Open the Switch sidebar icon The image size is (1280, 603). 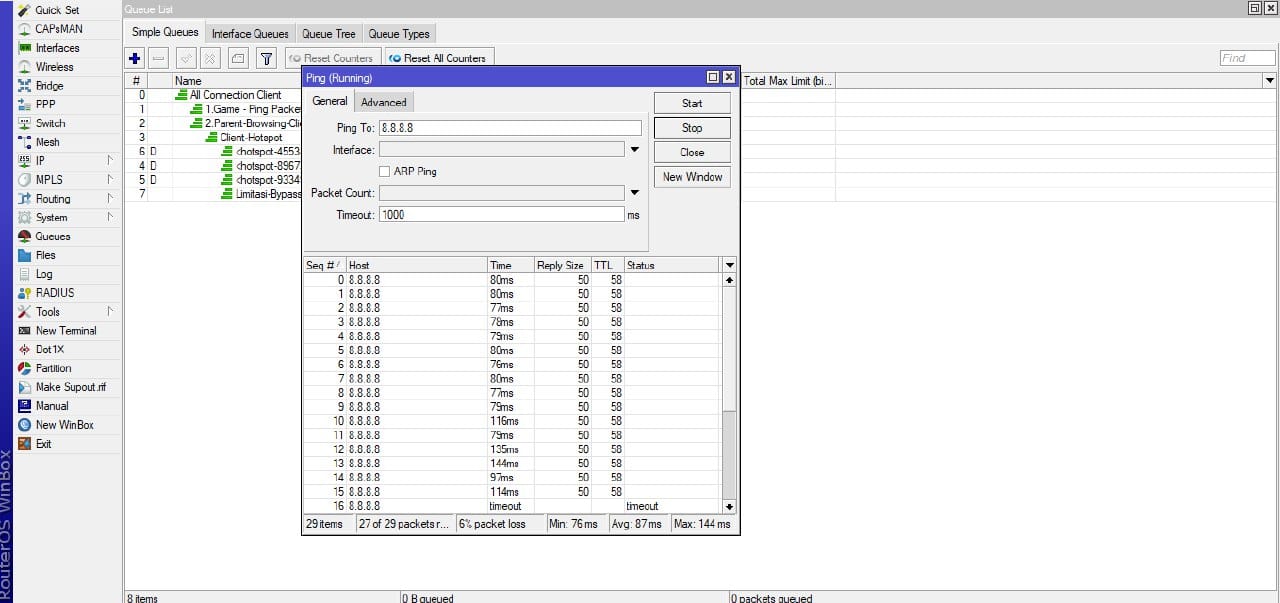pos(25,123)
